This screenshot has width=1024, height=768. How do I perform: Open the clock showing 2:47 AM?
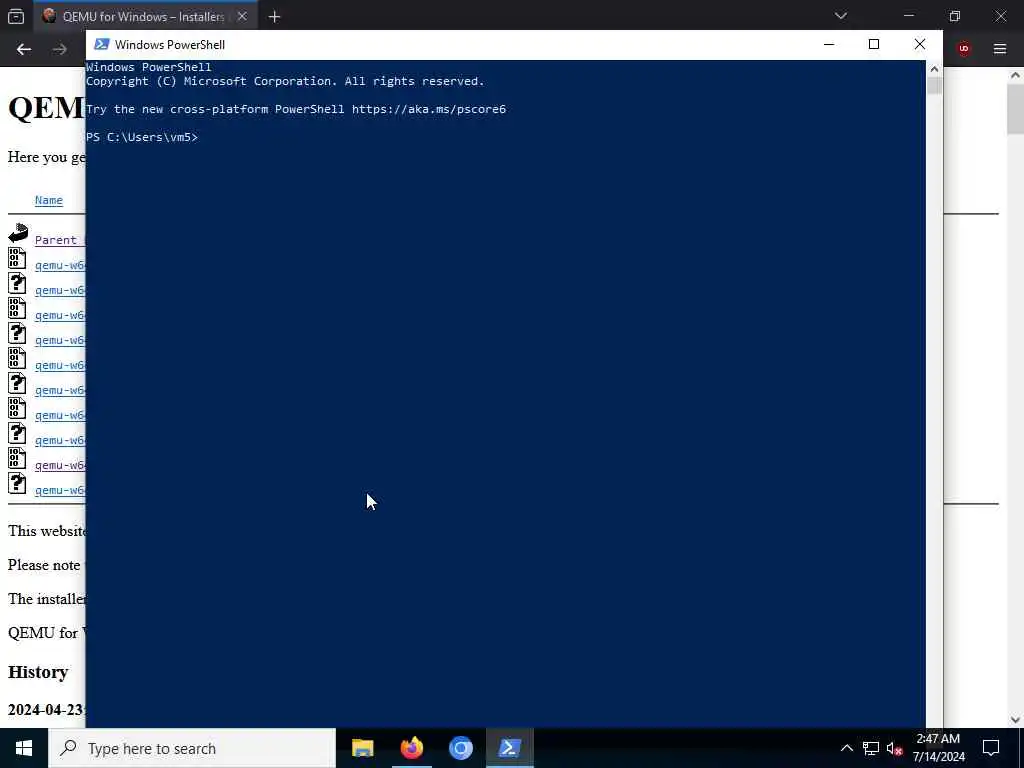938,748
